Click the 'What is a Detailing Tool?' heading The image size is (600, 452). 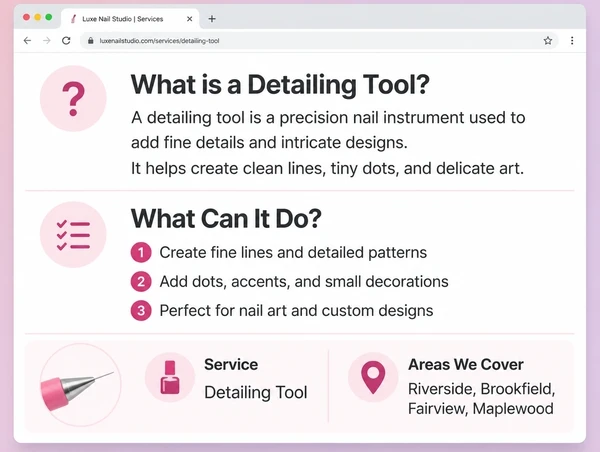[x=280, y=85]
